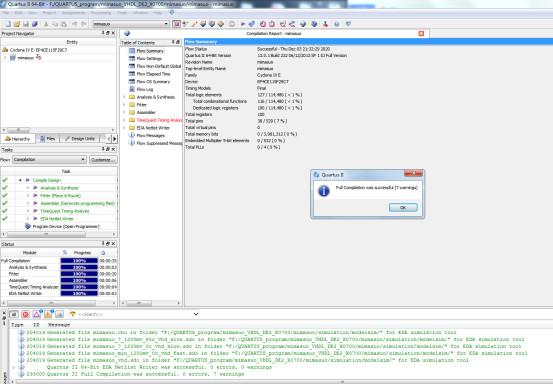The image size is (553, 384).
Task: Toggle the red error messages filter
Action: (x=25, y=314)
